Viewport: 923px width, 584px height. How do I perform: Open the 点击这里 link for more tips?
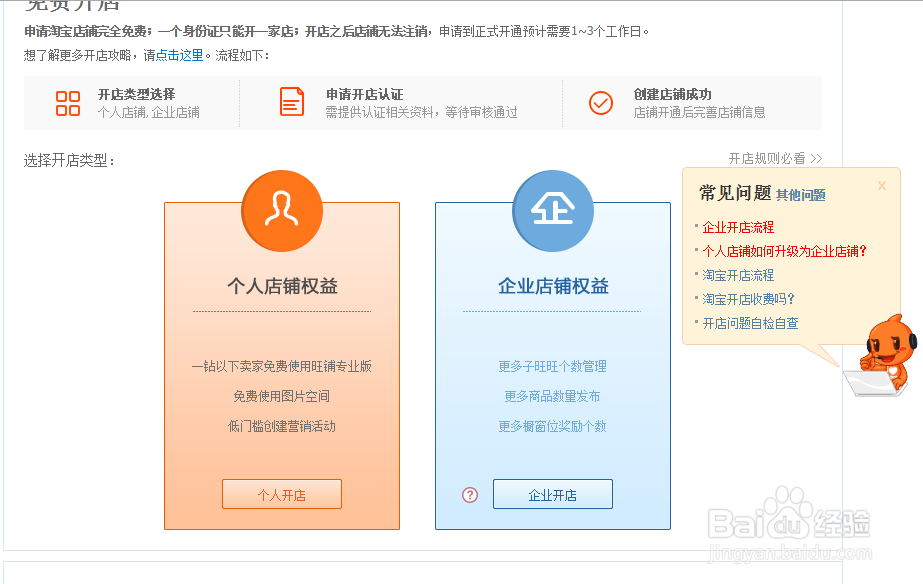click(180, 55)
